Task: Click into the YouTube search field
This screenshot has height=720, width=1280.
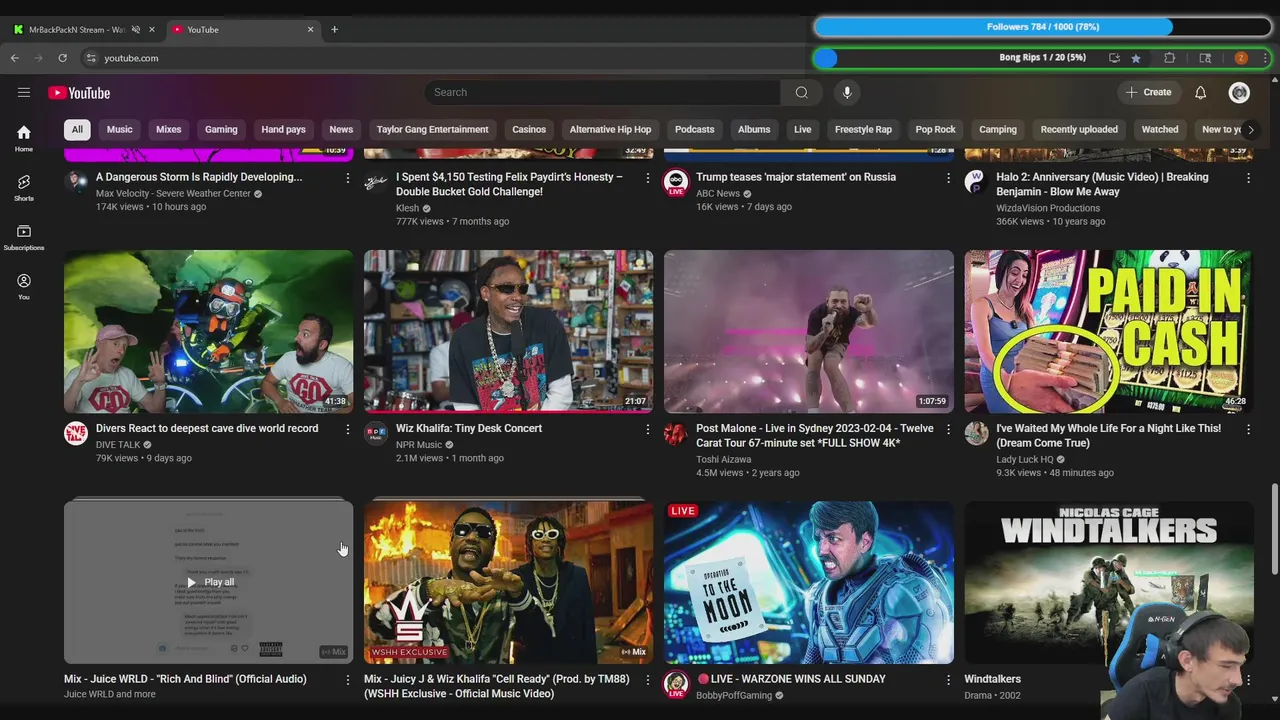Action: click(x=602, y=92)
